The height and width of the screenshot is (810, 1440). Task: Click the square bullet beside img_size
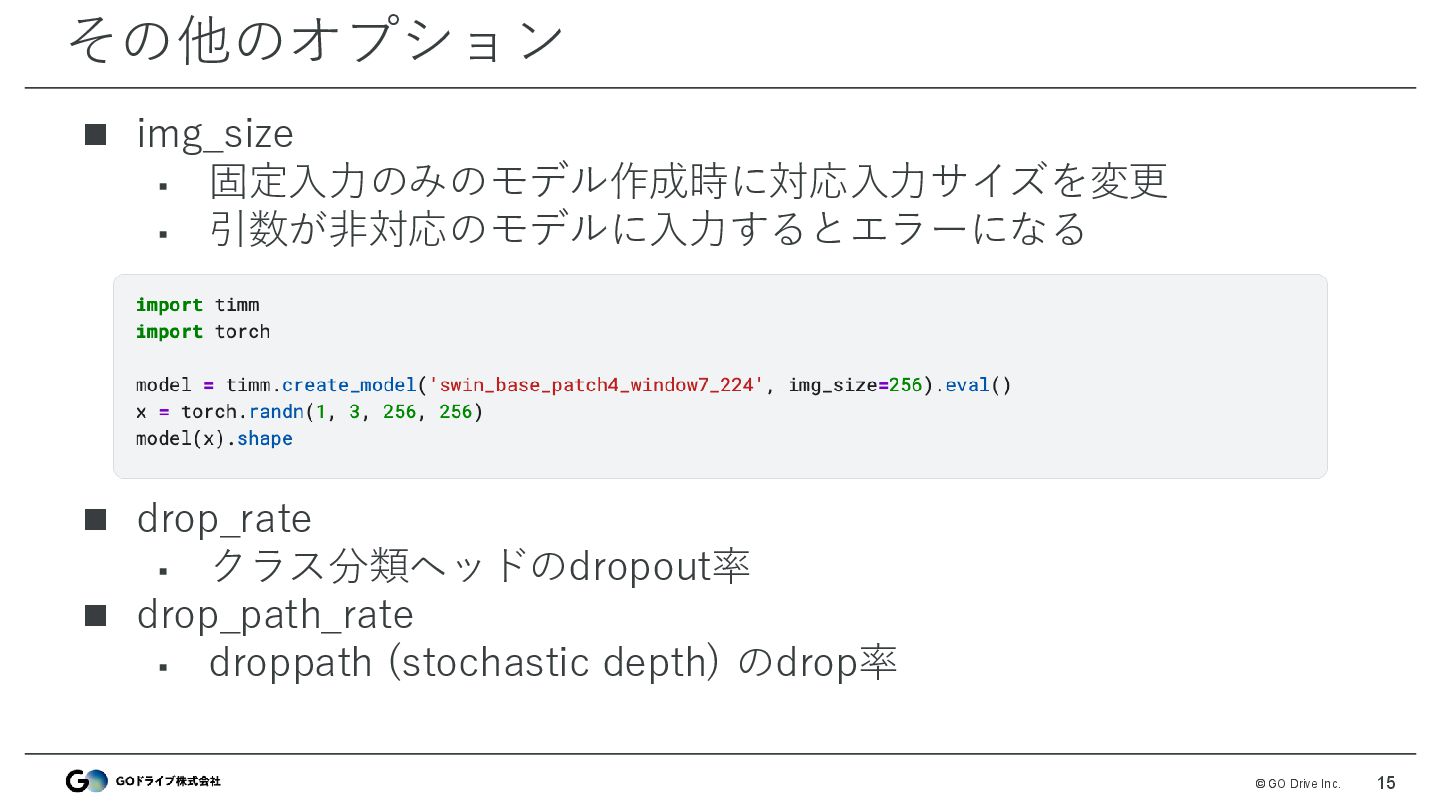click(x=96, y=135)
